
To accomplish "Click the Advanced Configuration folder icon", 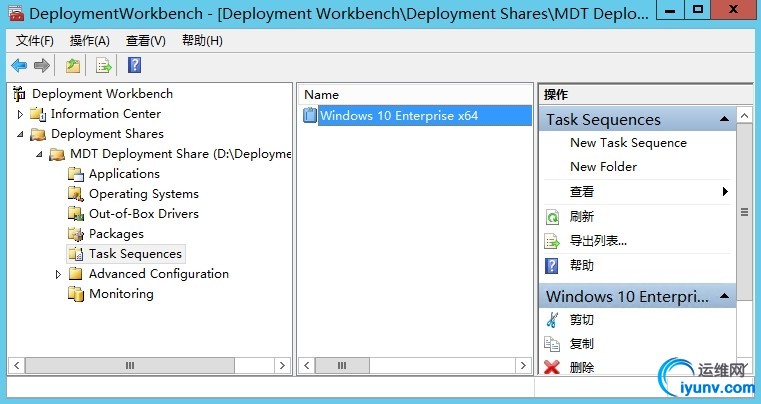I will tap(76, 273).
